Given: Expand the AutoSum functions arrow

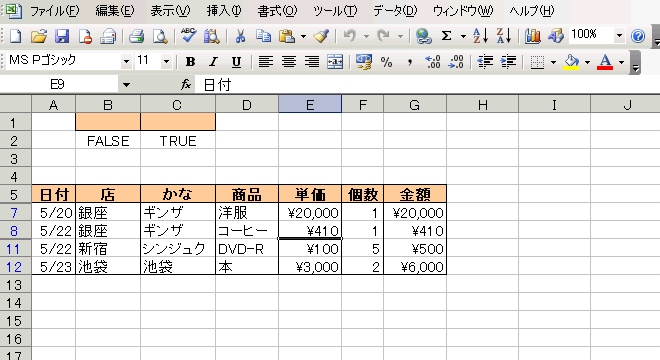Looking at the screenshot, I should coord(463,37).
